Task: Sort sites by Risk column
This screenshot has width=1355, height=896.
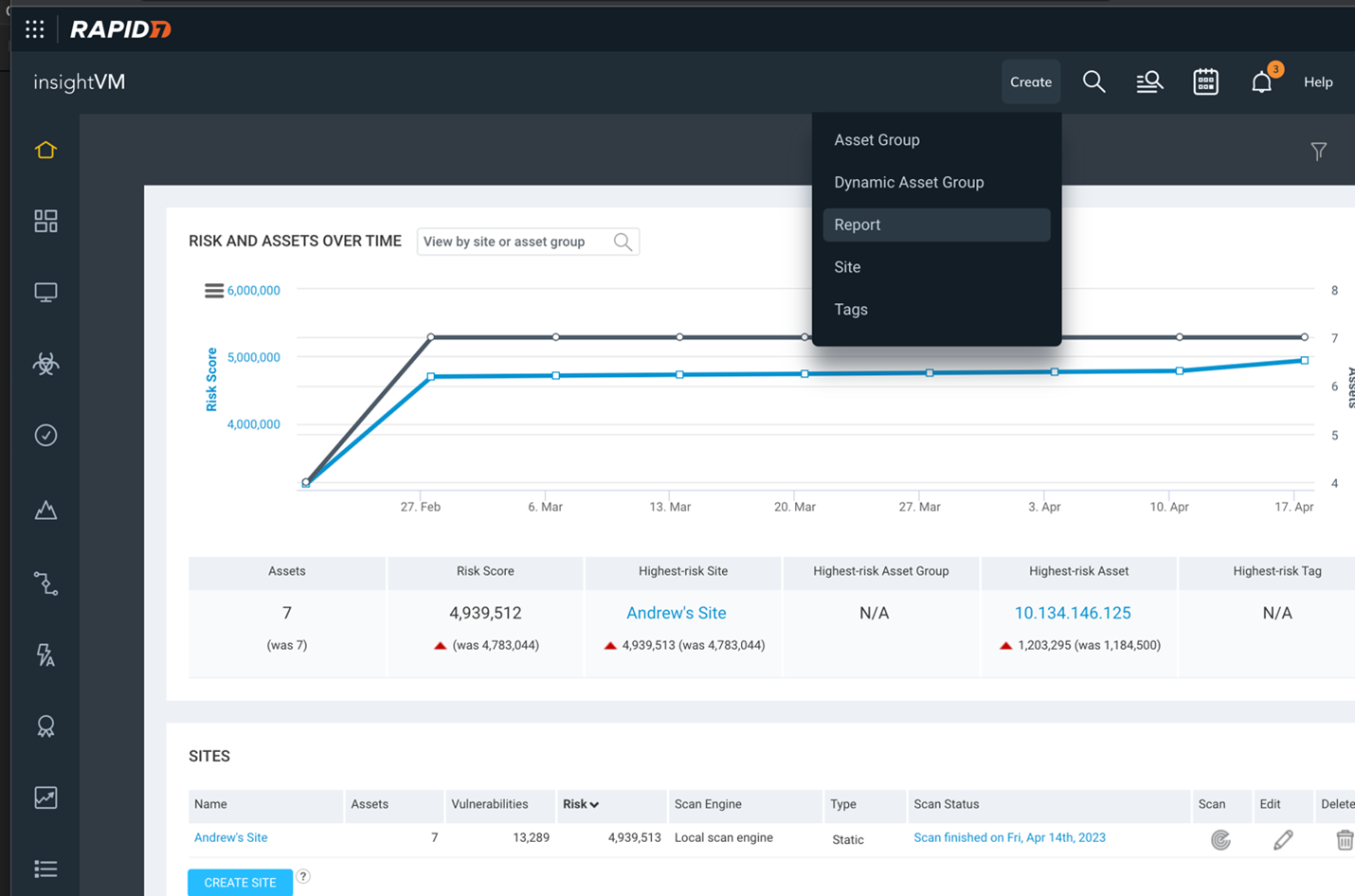Action: [580, 804]
